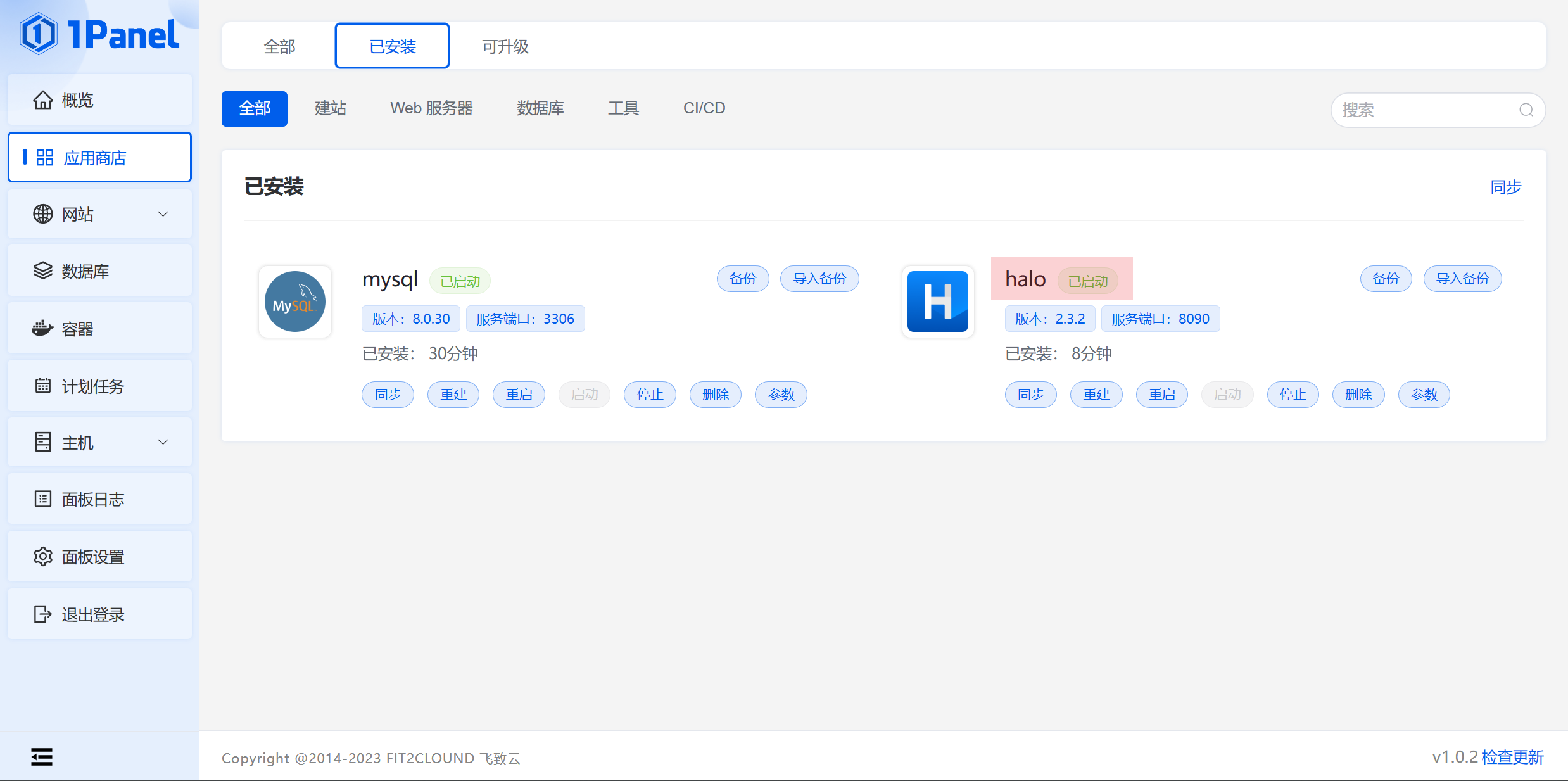Click the 同步 link in the header
This screenshot has height=781, width=1568.
point(1506,187)
